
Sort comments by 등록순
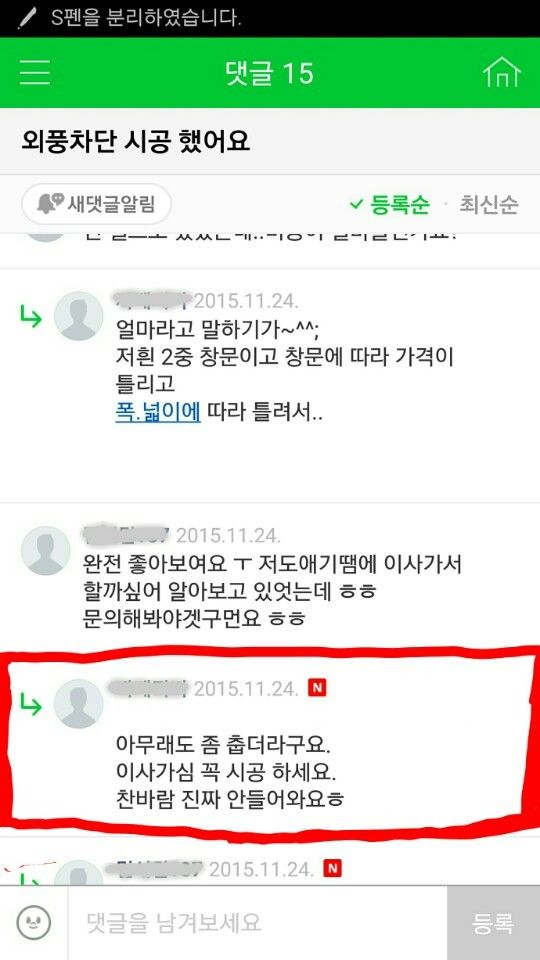(389, 204)
